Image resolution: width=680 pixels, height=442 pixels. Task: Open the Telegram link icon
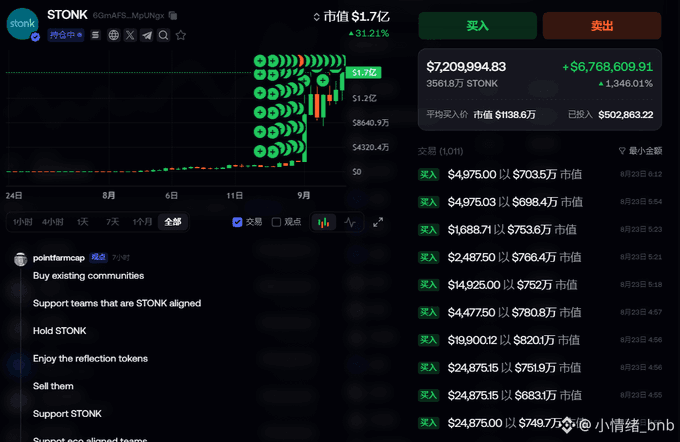click(147, 35)
